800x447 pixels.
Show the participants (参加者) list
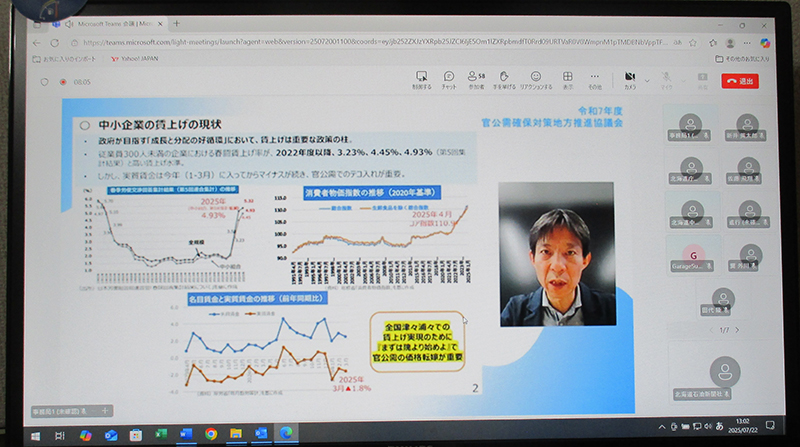pyautogui.click(x=476, y=80)
